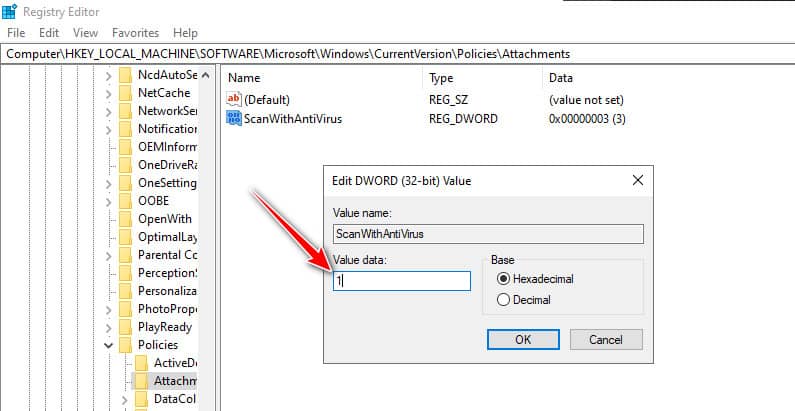This screenshot has width=795, height=411.
Task: Click the OptimalLay folder icon
Action: click(125, 237)
